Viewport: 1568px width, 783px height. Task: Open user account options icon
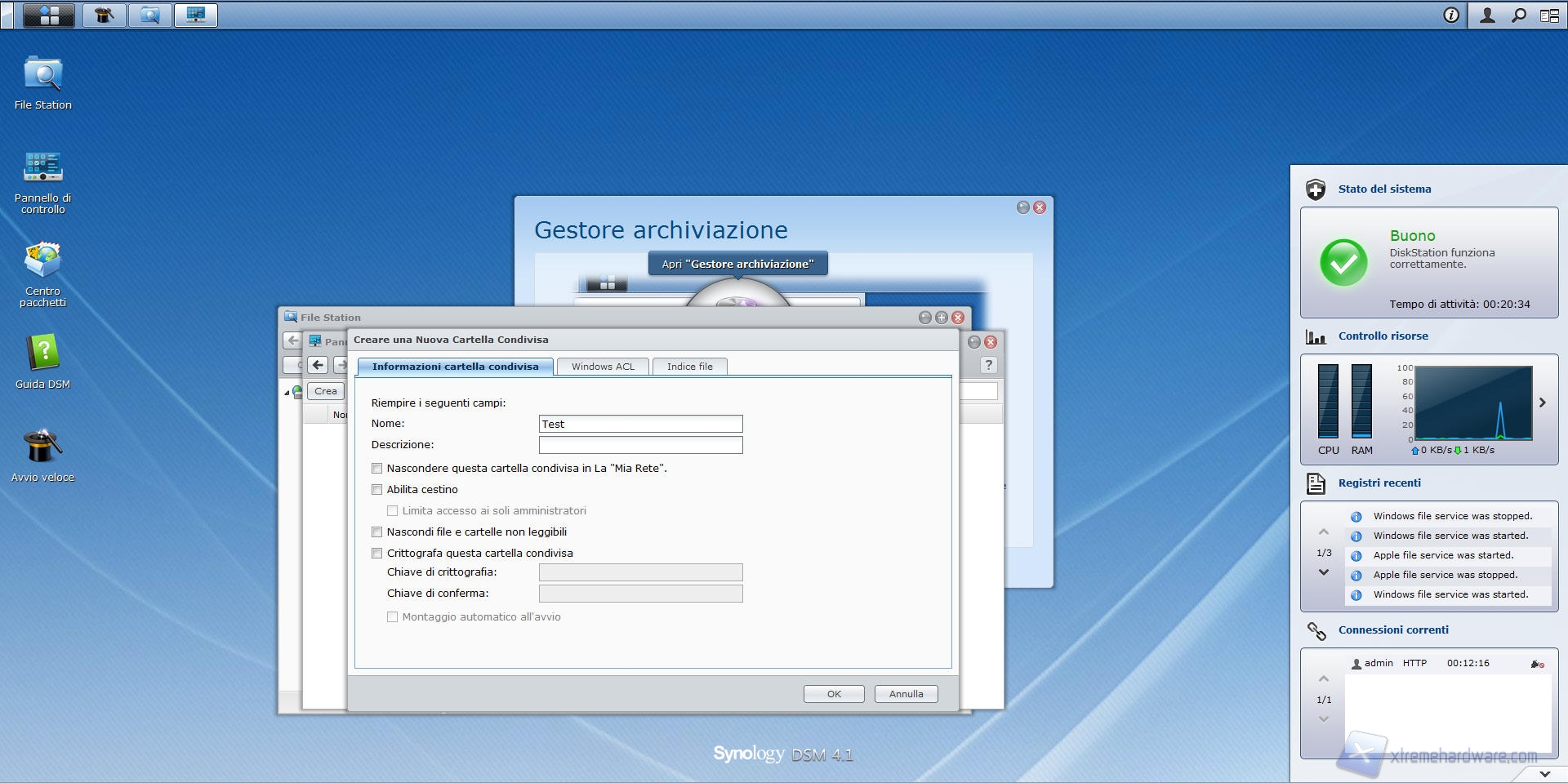pyautogui.click(x=1487, y=16)
